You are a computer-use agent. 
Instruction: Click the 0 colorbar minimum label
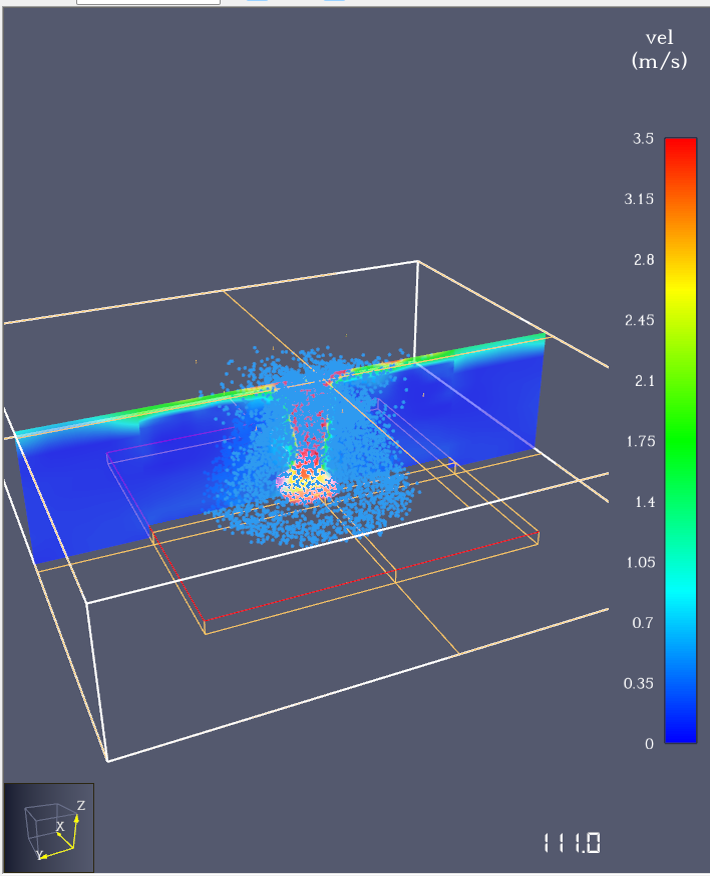(649, 744)
